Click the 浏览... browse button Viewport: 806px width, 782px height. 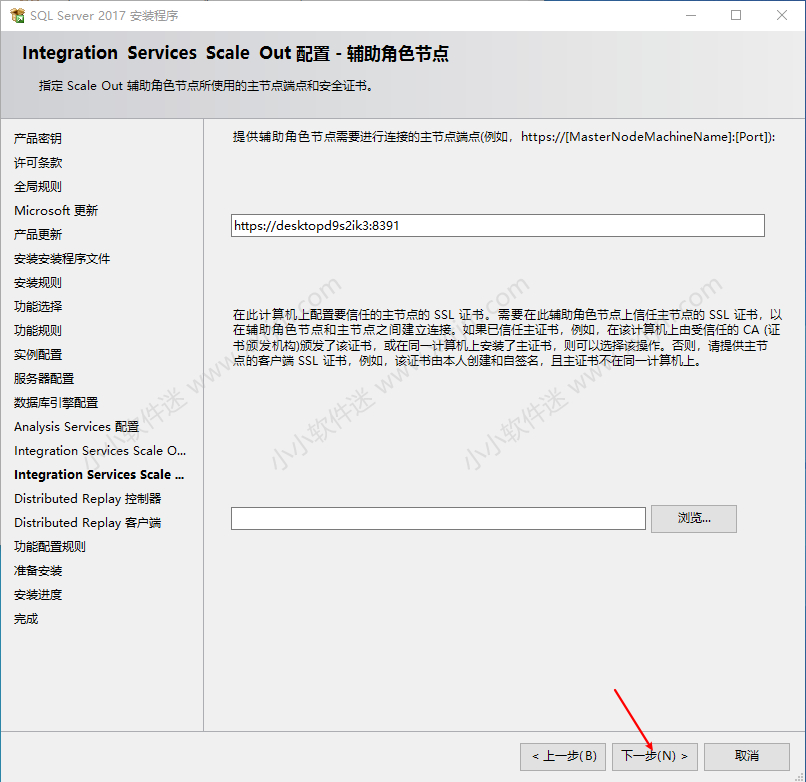[x=693, y=518]
